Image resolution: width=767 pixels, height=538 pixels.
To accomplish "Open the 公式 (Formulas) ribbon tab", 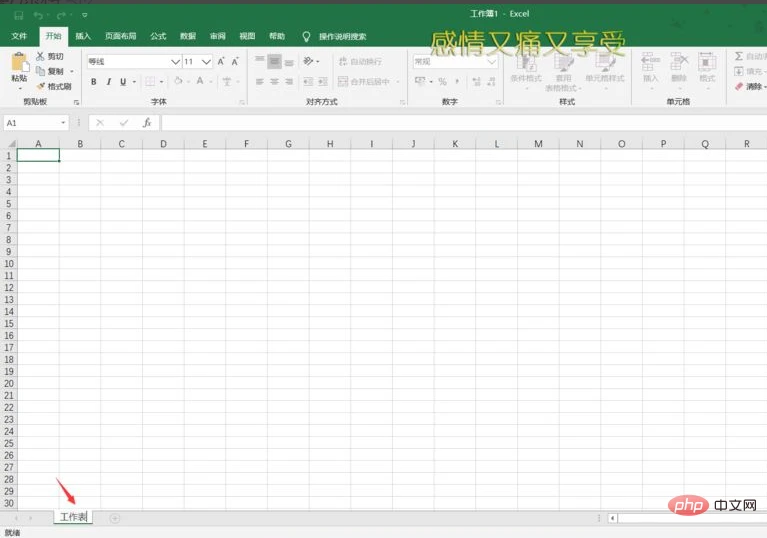I will click(158, 36).
